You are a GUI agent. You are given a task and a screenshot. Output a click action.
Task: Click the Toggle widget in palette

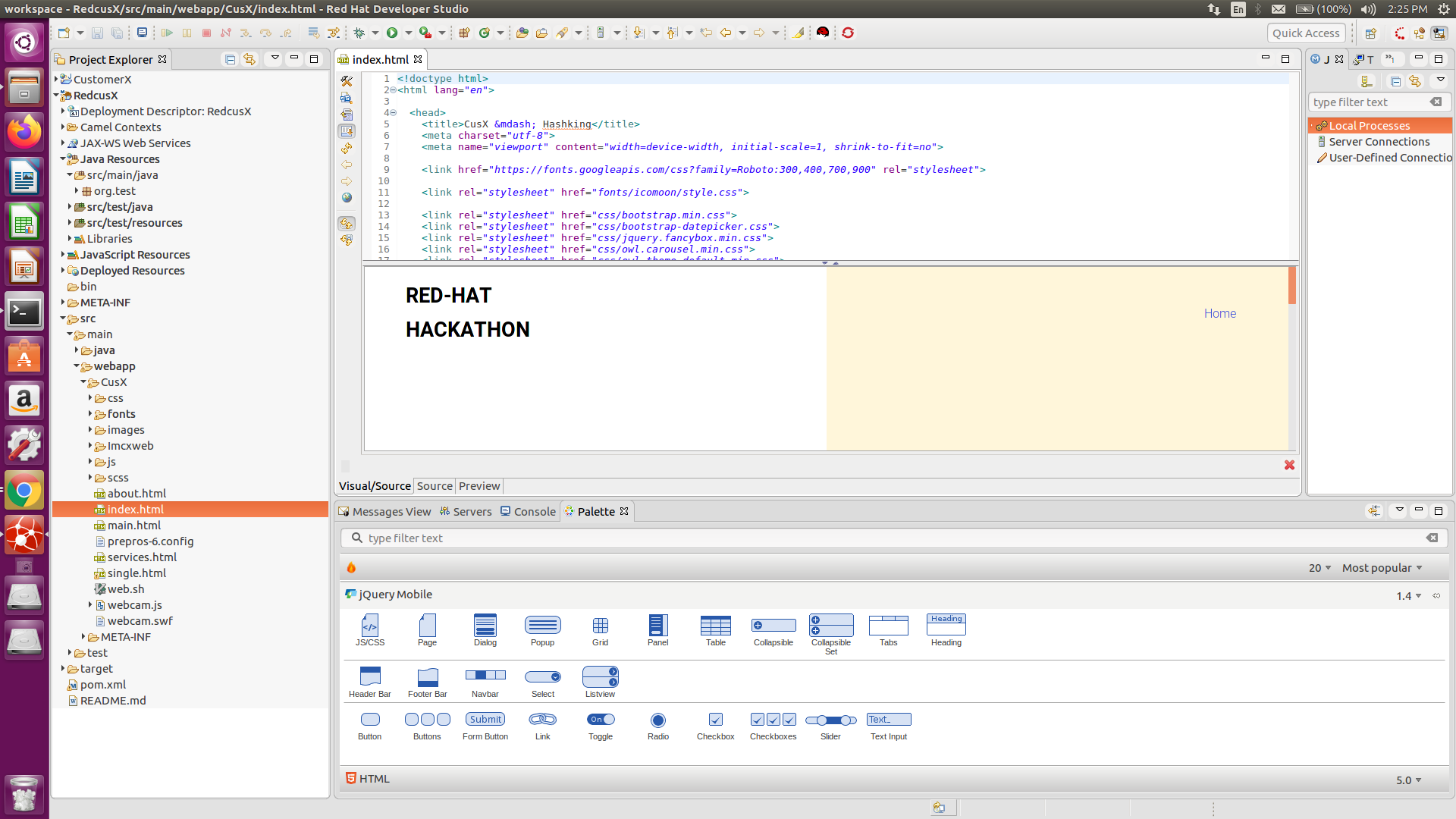point(600,724)
